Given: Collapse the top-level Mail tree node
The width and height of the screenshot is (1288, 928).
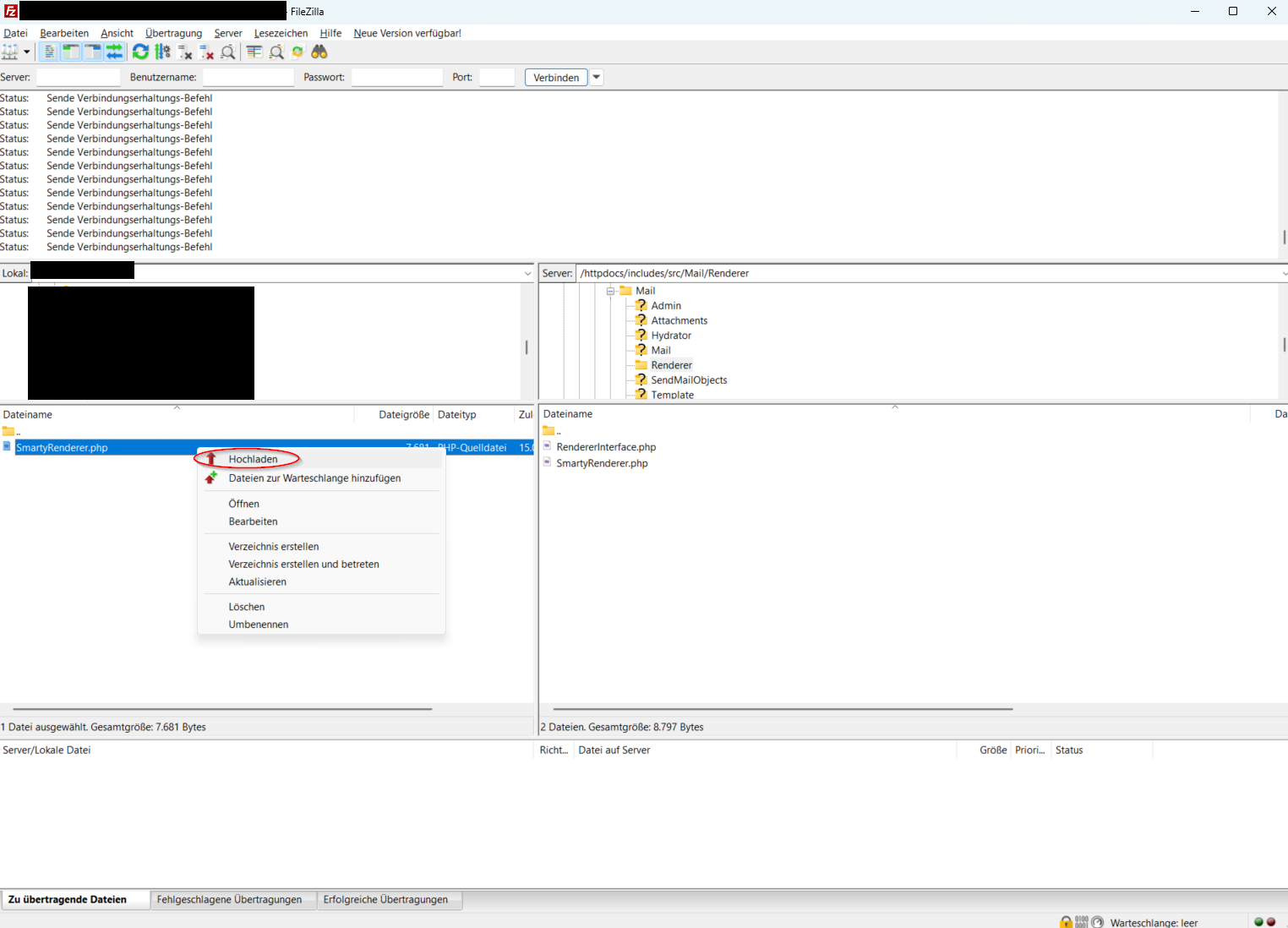Looking at the screenshot, I should (x=610, y=291).
